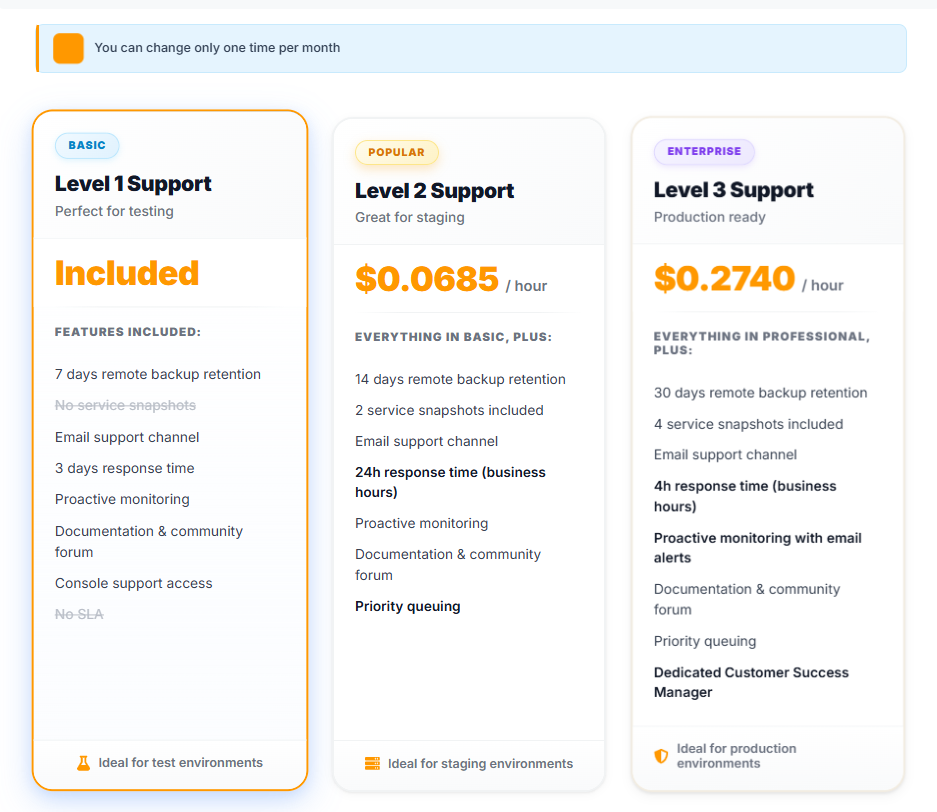Viewport: 937px width, 812px height.
Task: Click the $0.0685 per hour price
Action: (x=427, y=279)
